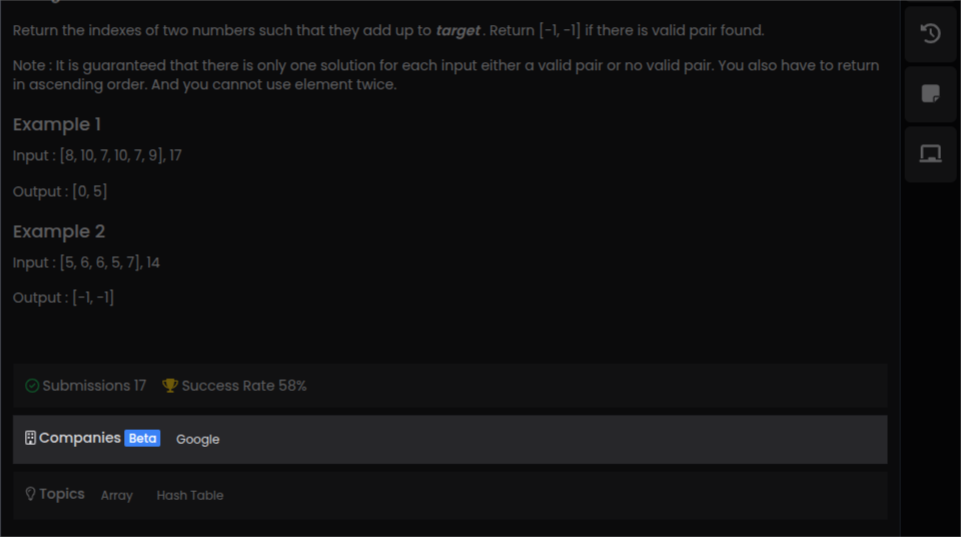Click the Success Rate 58% text
This screenshot has width=961, height=537.
[244, 386]
